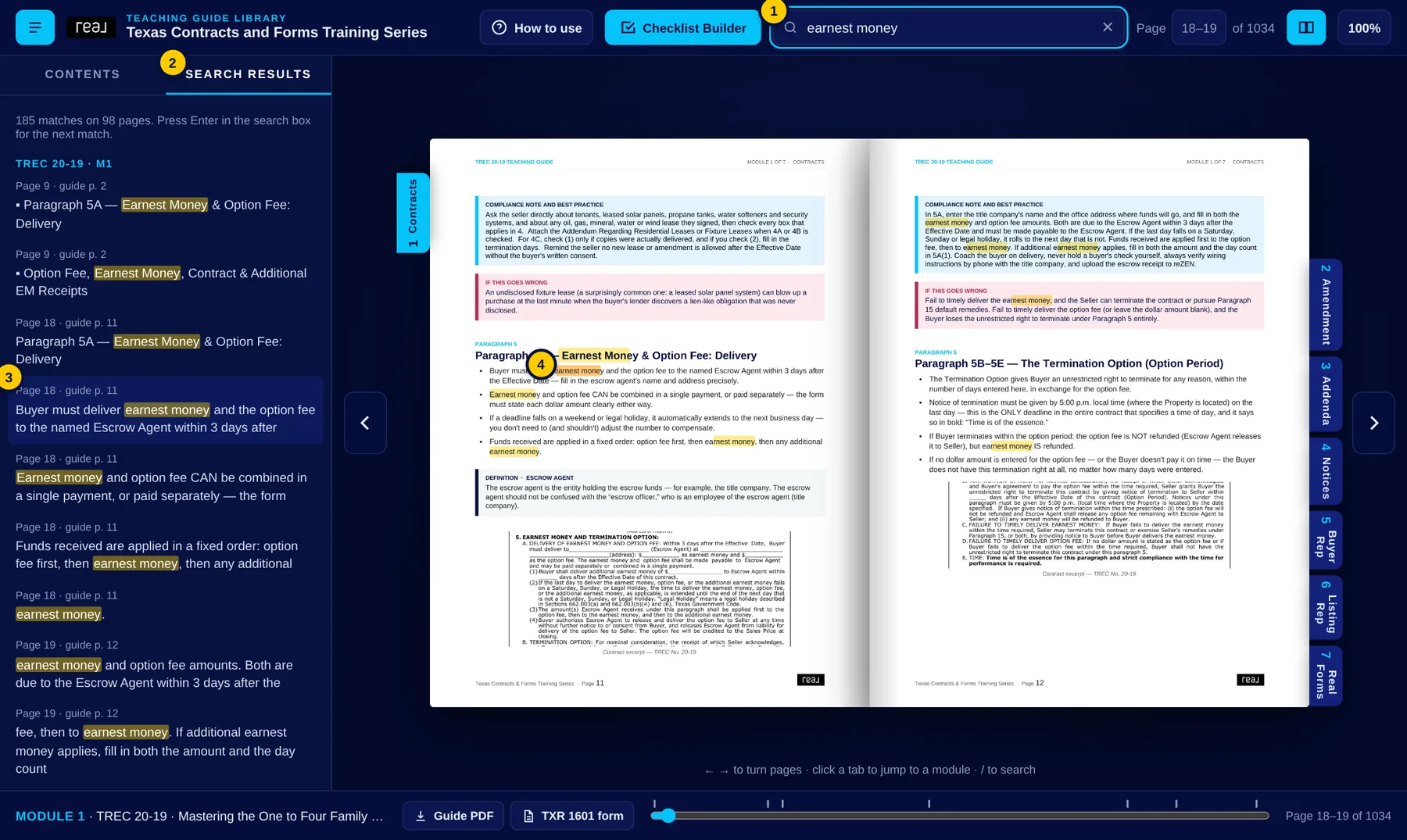This screenshot has height=840, width=1407.
Task: Select result 'Buyer must deliver earnest money and the option fee'
Action: (166, 410)
